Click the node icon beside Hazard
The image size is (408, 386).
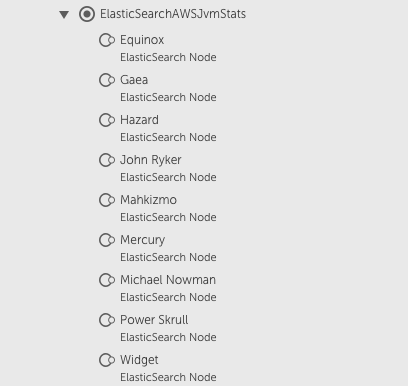pyautogui.click(x=107, y=120)
